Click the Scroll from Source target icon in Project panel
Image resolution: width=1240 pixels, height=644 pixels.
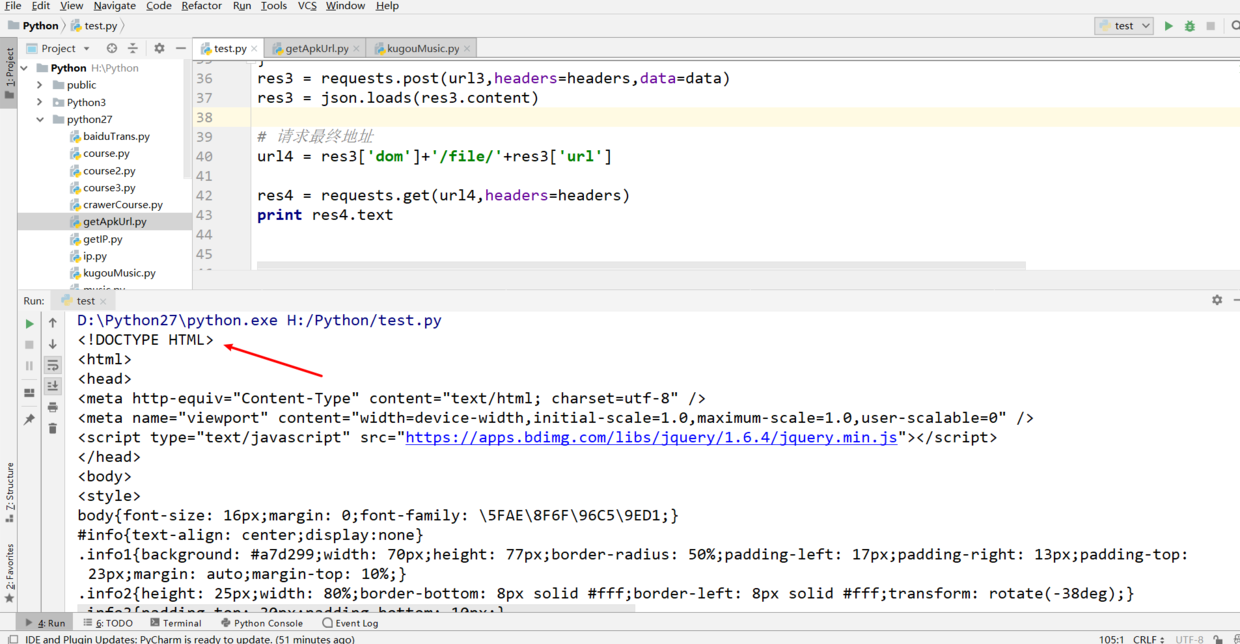[x=111, y=48]
